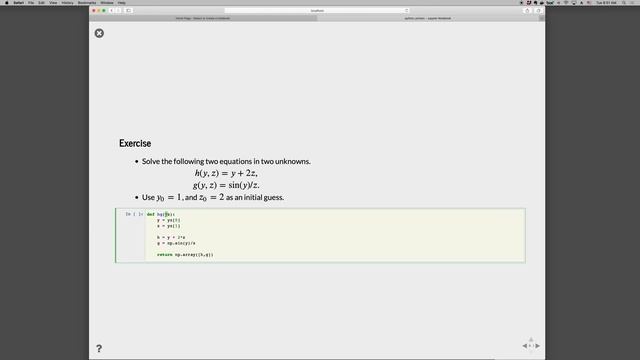
Task: Click Safari's share button
Action: pos(527,11)
